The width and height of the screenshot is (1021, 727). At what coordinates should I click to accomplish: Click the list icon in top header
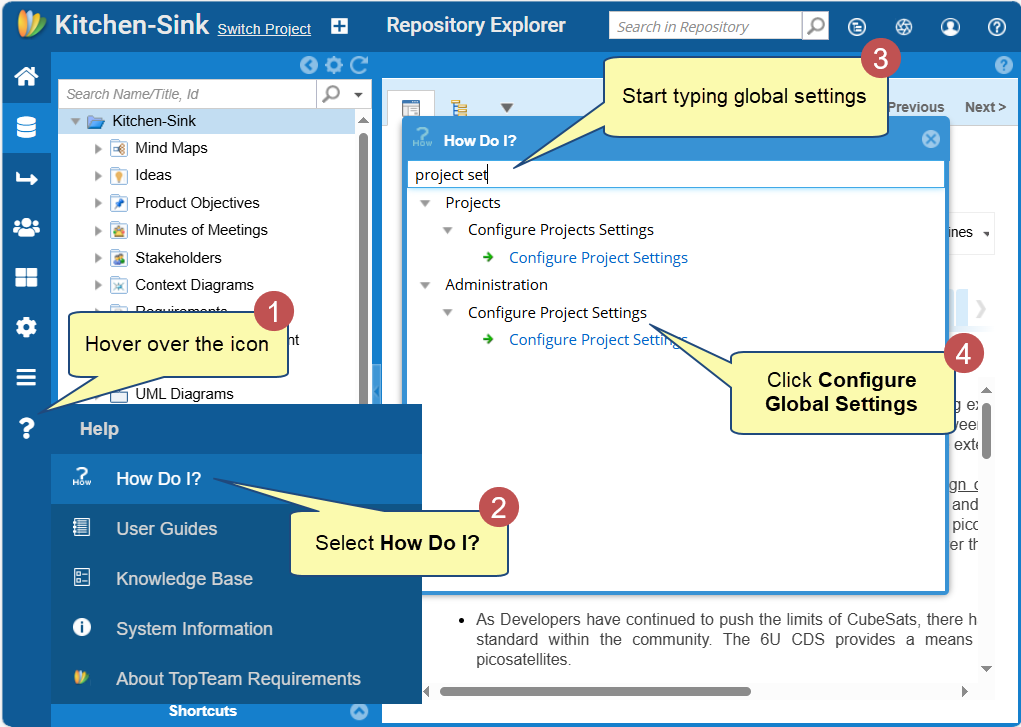[x=857, y=27]
